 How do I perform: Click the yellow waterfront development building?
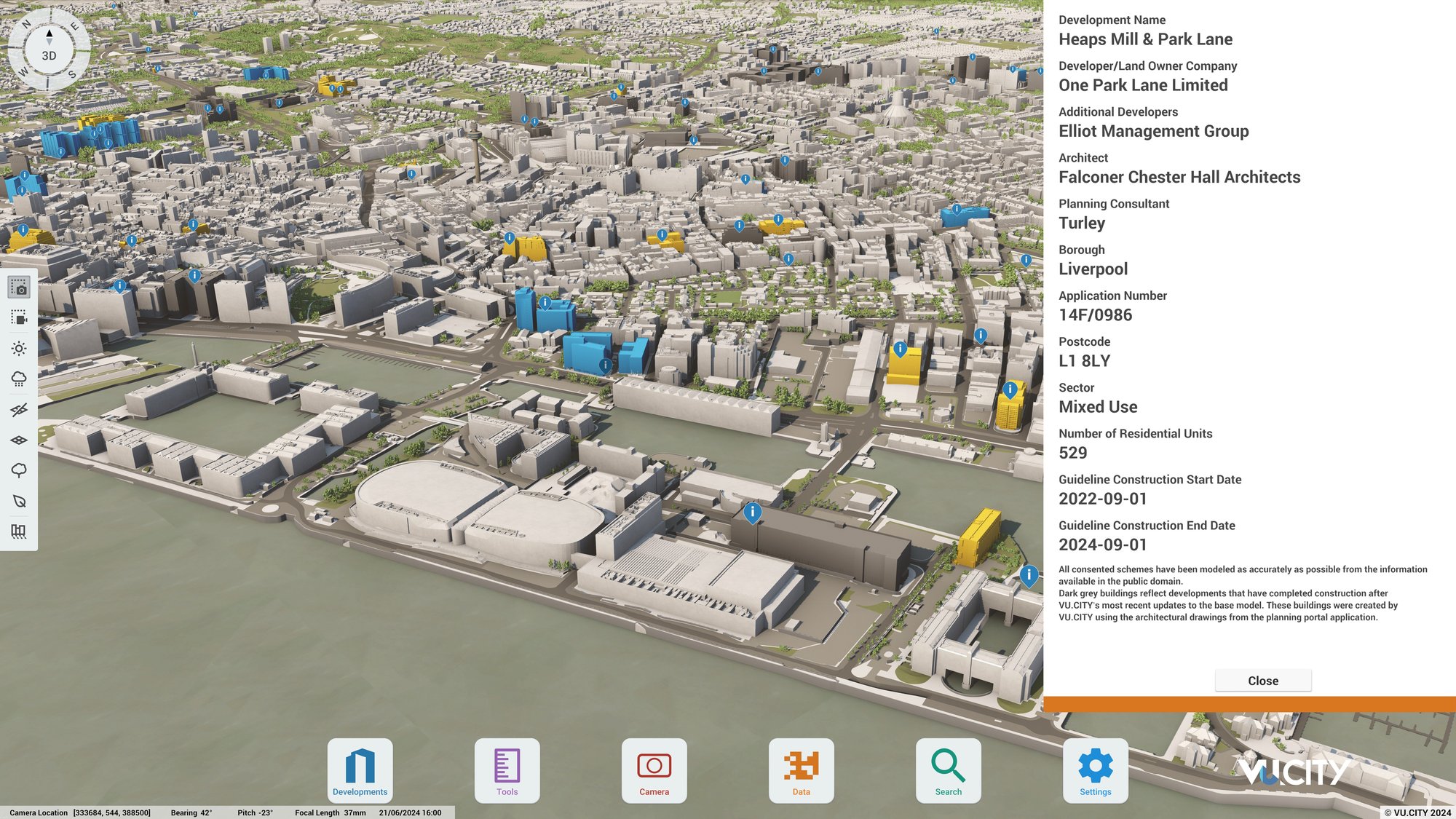978,539
